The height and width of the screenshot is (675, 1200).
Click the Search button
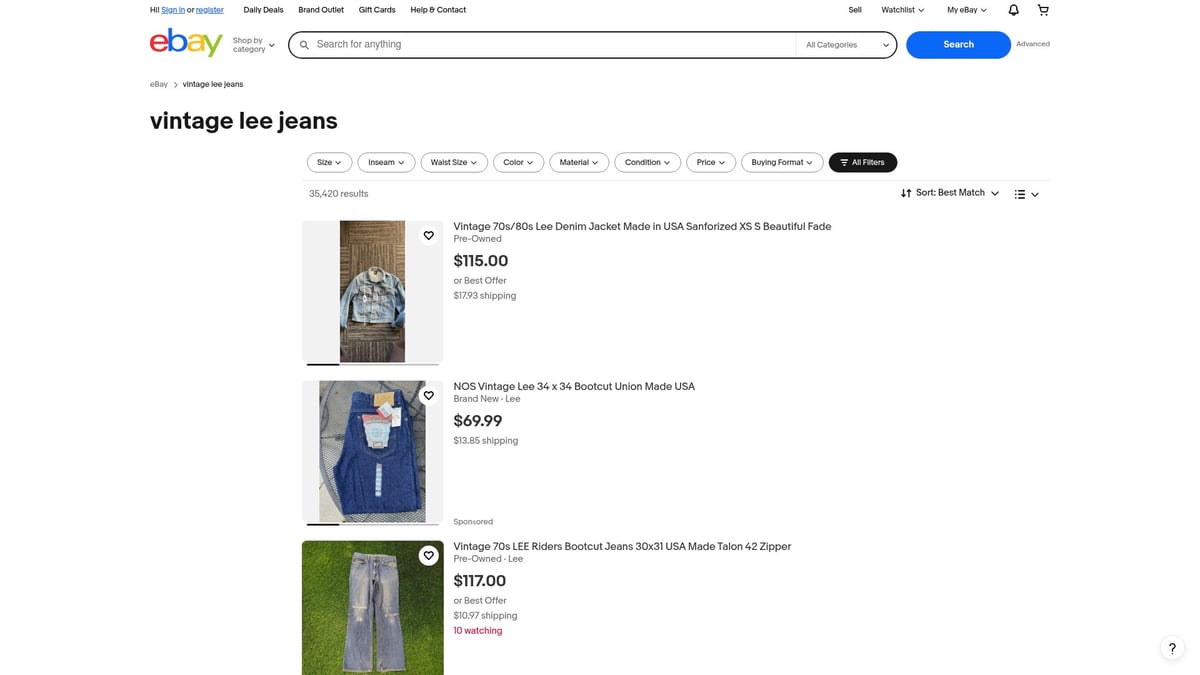click(957, 44)
